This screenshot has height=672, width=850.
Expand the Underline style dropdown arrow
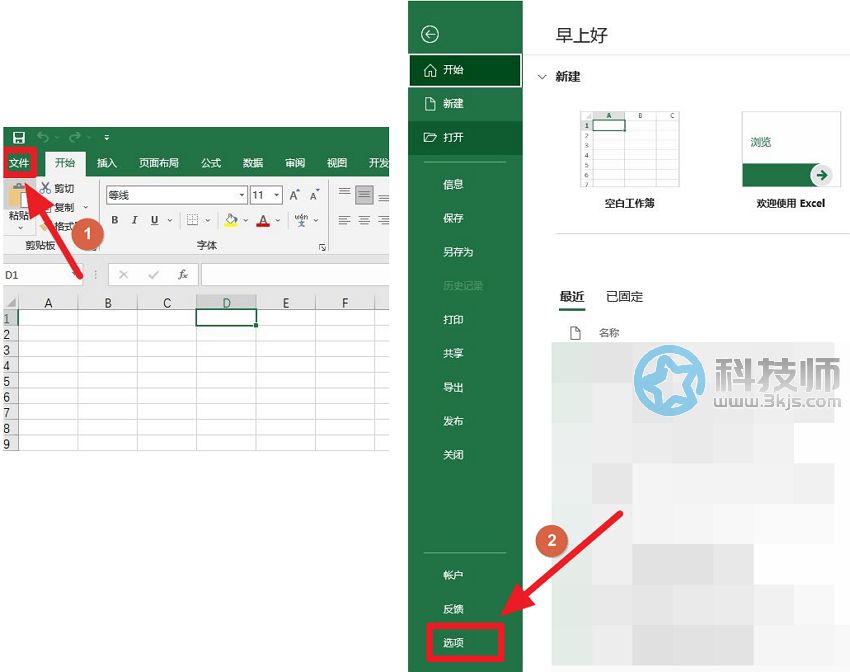(170, 220)
